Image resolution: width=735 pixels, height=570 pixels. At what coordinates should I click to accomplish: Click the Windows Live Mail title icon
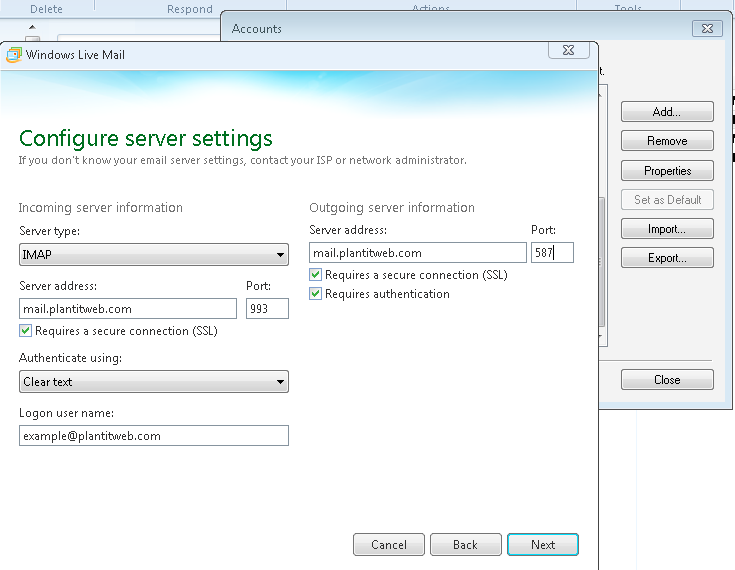click(14, 55)
